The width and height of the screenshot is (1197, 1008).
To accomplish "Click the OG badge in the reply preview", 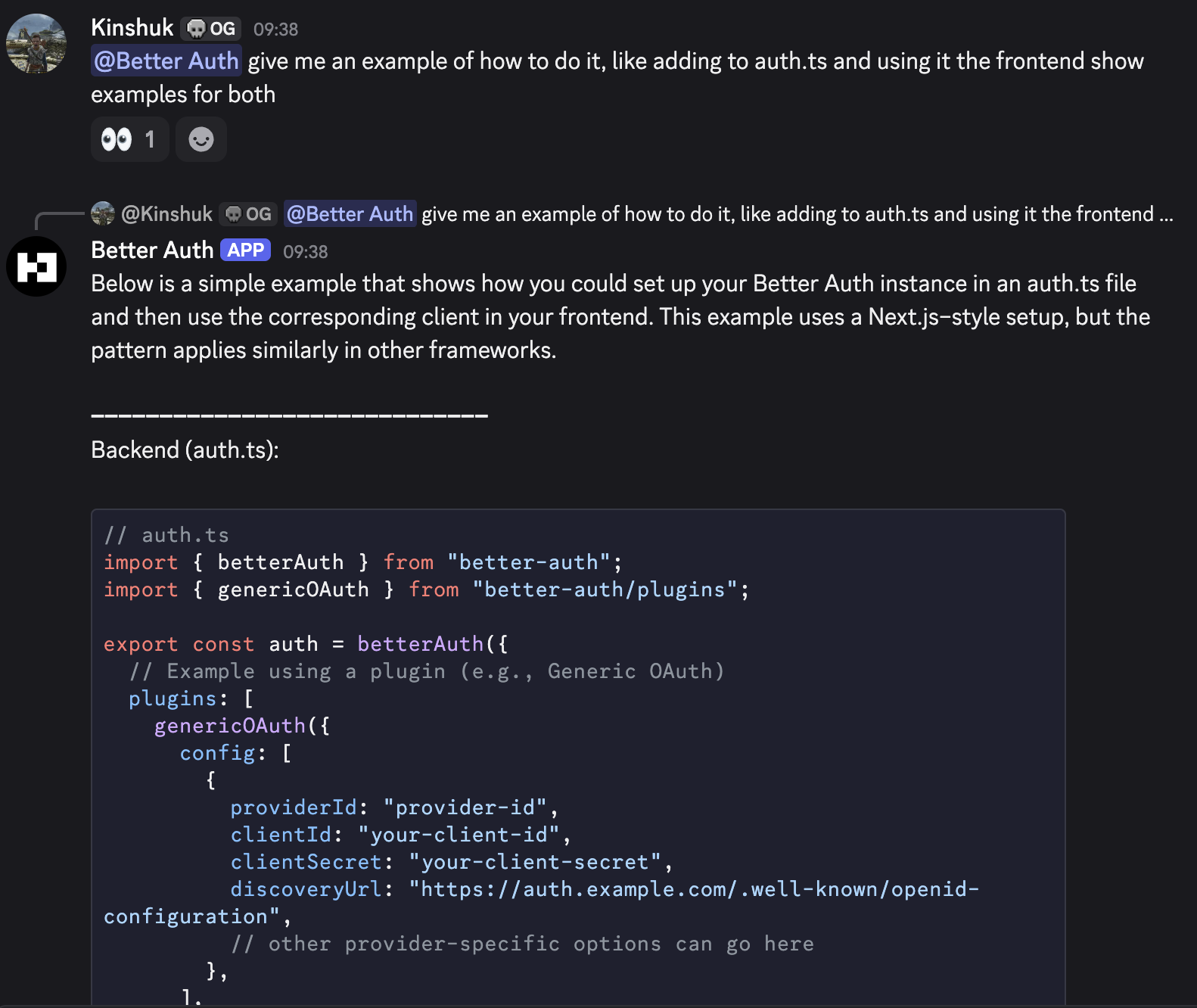I will pyautogui.click(x=249, y=214).
